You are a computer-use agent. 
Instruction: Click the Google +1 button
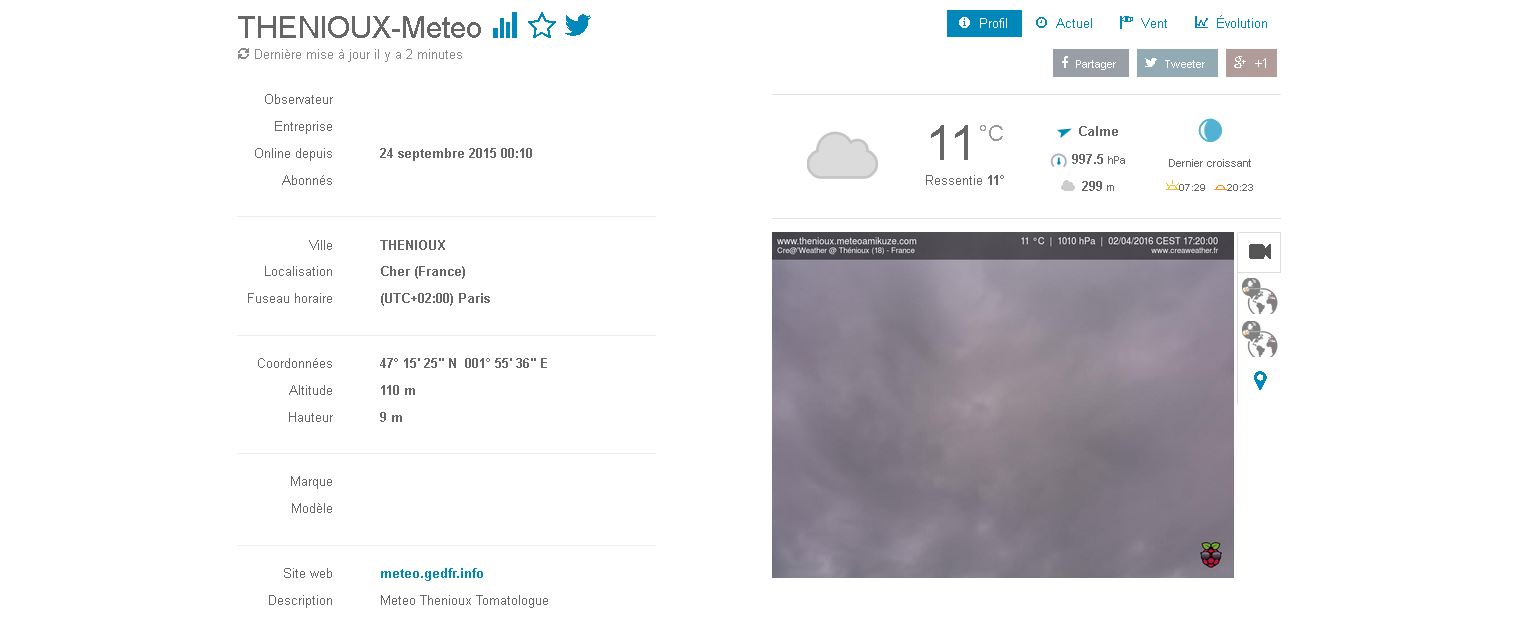[1251, 63]
